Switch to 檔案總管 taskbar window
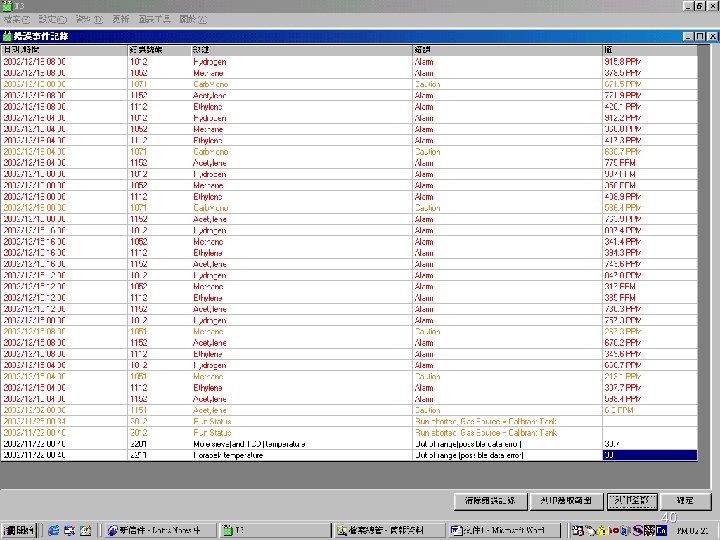This screenshot has height=540, width=720. 389,530
